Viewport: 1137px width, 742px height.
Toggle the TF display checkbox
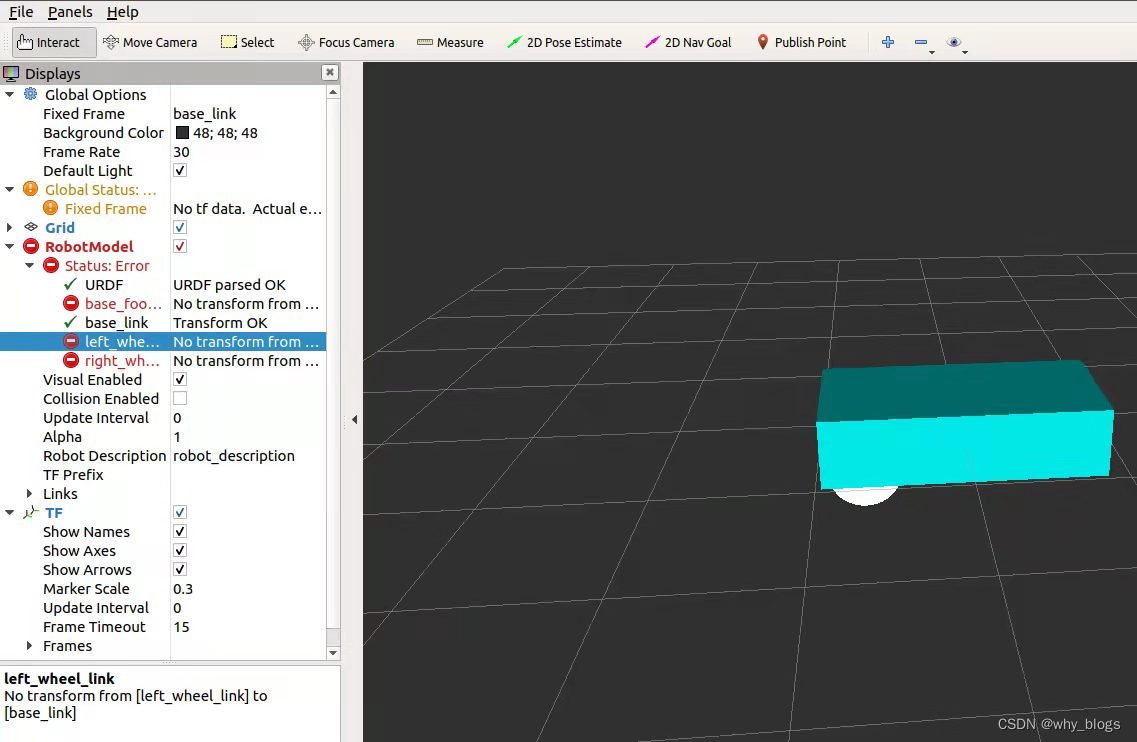point(180,512)
